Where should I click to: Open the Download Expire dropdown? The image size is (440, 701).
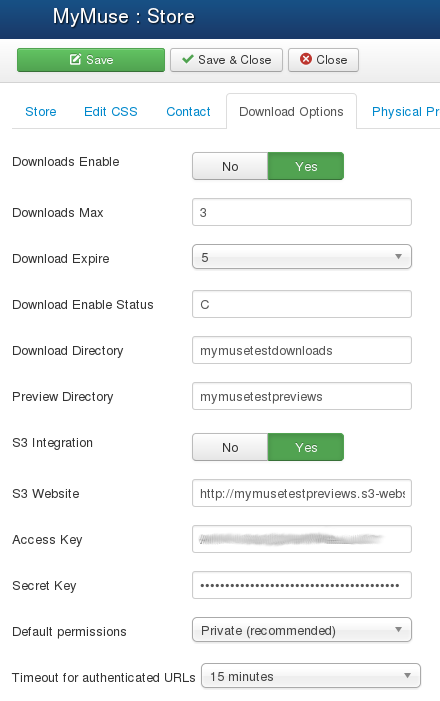[302, 257]
